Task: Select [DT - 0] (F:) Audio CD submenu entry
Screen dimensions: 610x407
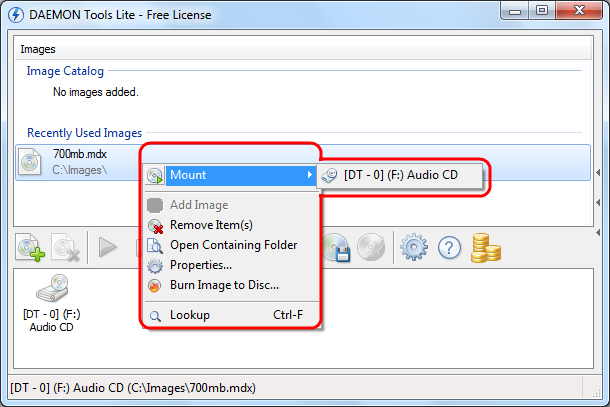Action: [400, 175]
